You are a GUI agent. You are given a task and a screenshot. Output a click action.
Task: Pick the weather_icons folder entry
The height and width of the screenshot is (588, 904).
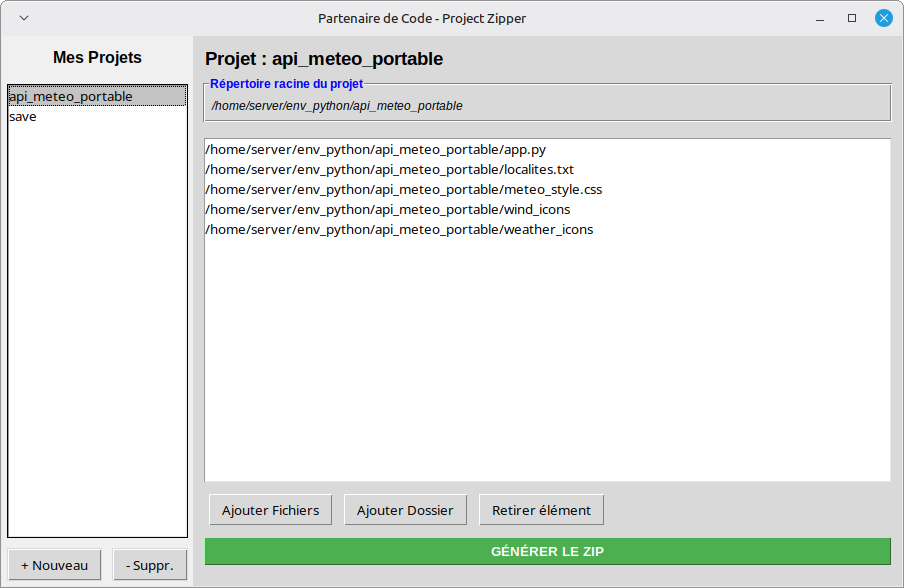coord(398,229)
